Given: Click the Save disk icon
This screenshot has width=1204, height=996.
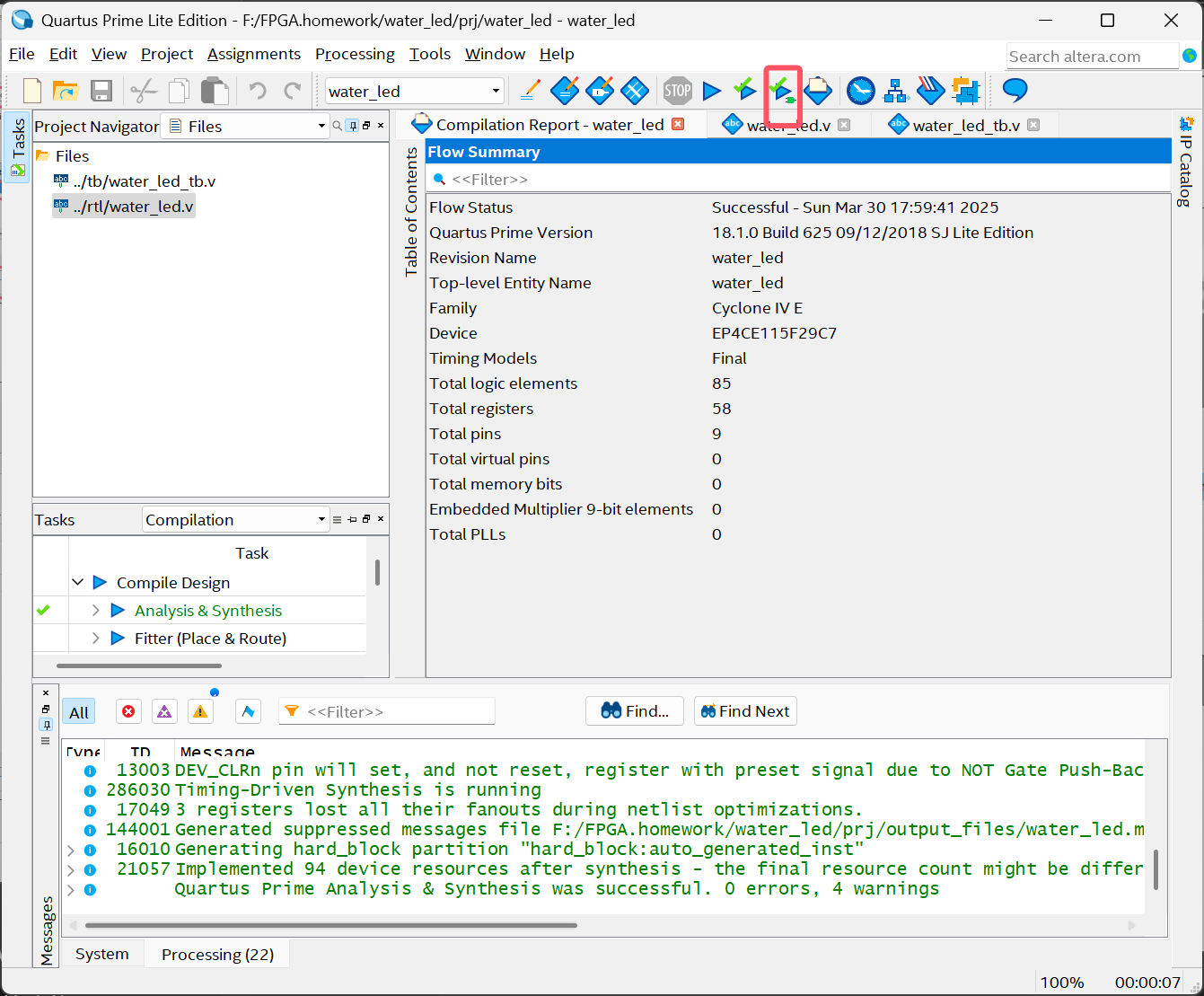Looking at the screenshot, I should [101, 91].
